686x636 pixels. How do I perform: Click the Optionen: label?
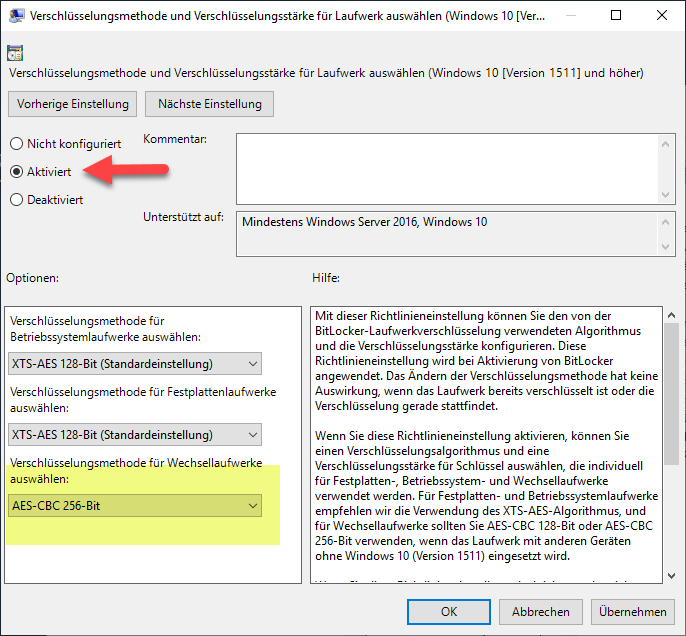(32, 278)
